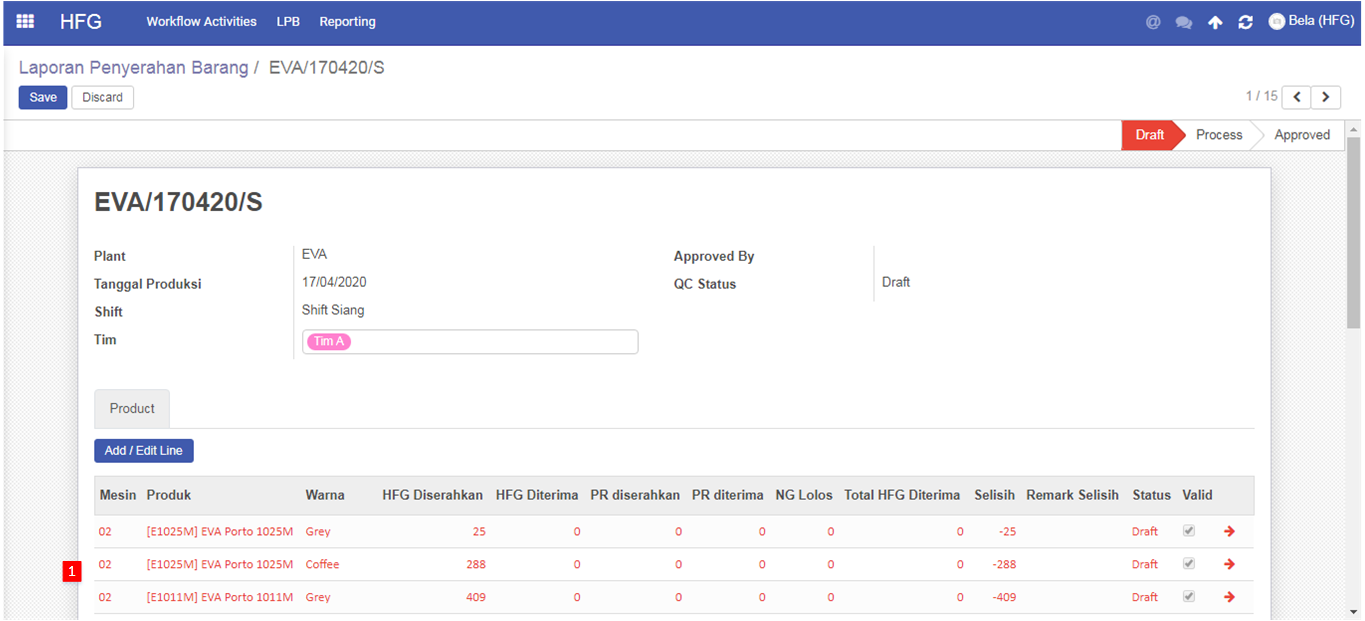Open the conversations chat icon

coord(1184,22)
